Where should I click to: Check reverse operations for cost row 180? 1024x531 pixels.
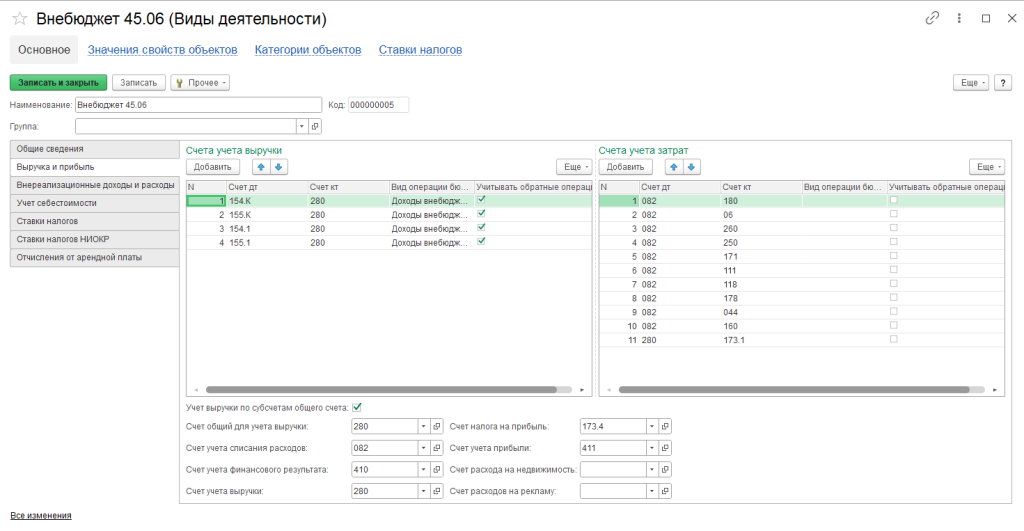pos(894,200)
